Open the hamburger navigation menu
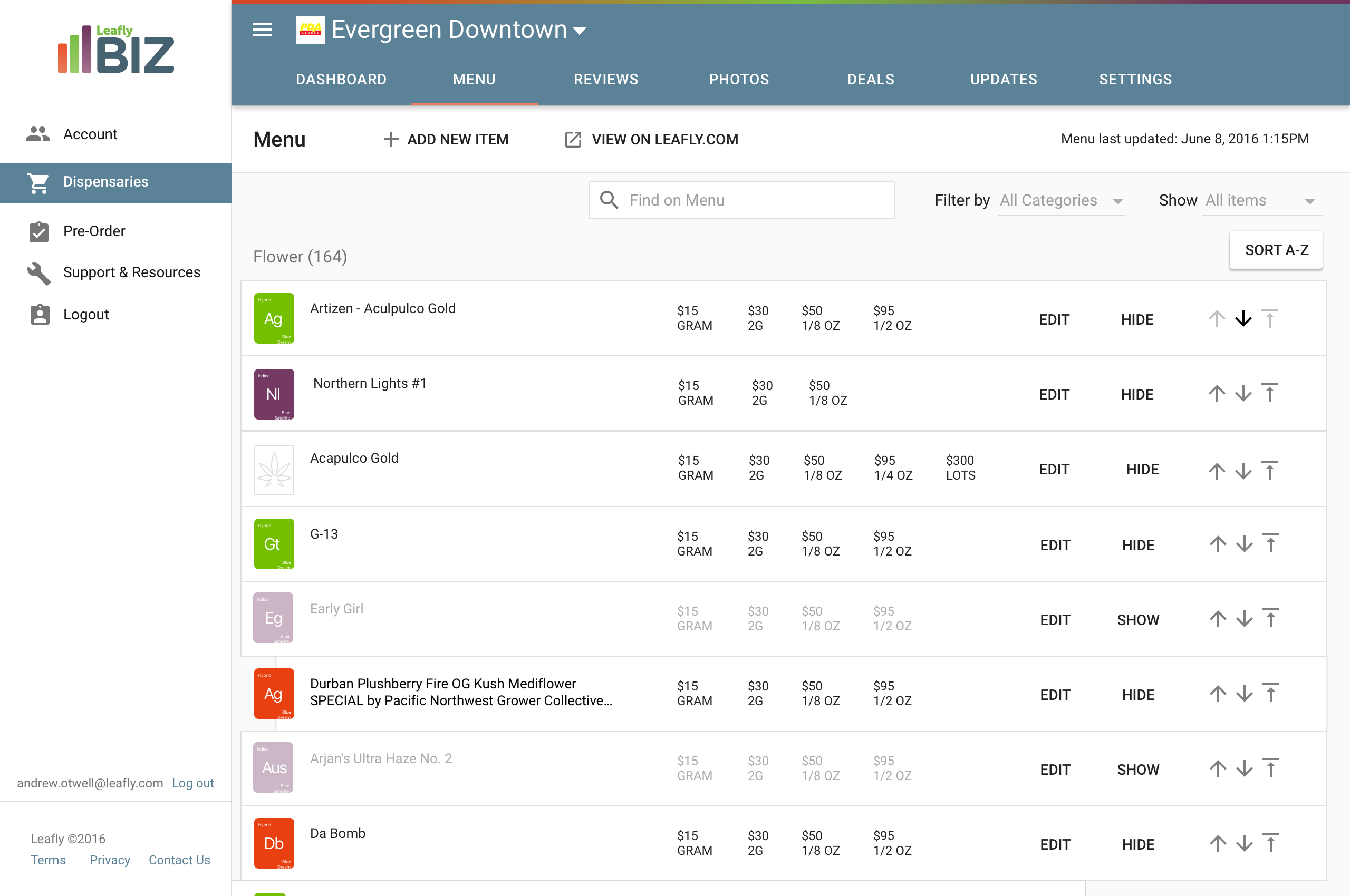The width and height of the screenshot is (1350, 896). pos(263,30)
